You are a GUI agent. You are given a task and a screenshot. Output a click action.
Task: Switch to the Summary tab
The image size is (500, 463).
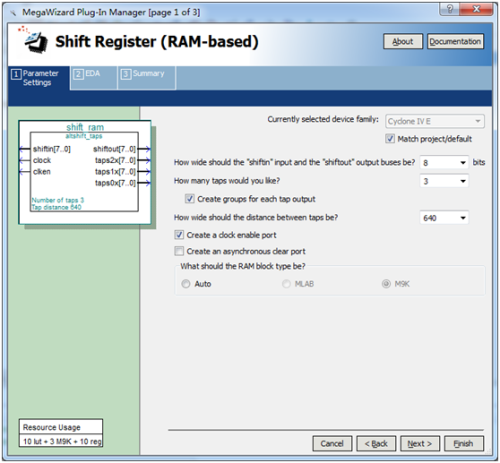click(147, 77)
